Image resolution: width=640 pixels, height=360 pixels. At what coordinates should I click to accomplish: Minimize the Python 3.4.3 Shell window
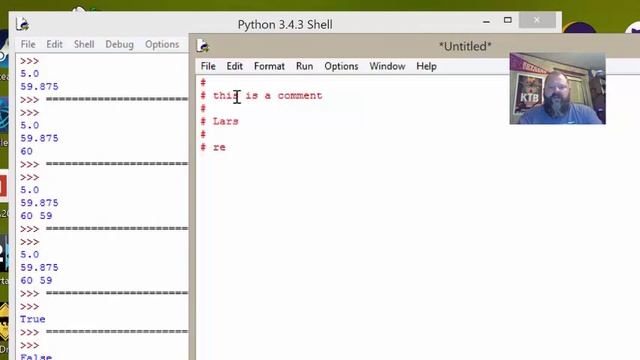(x=486, y=21)
